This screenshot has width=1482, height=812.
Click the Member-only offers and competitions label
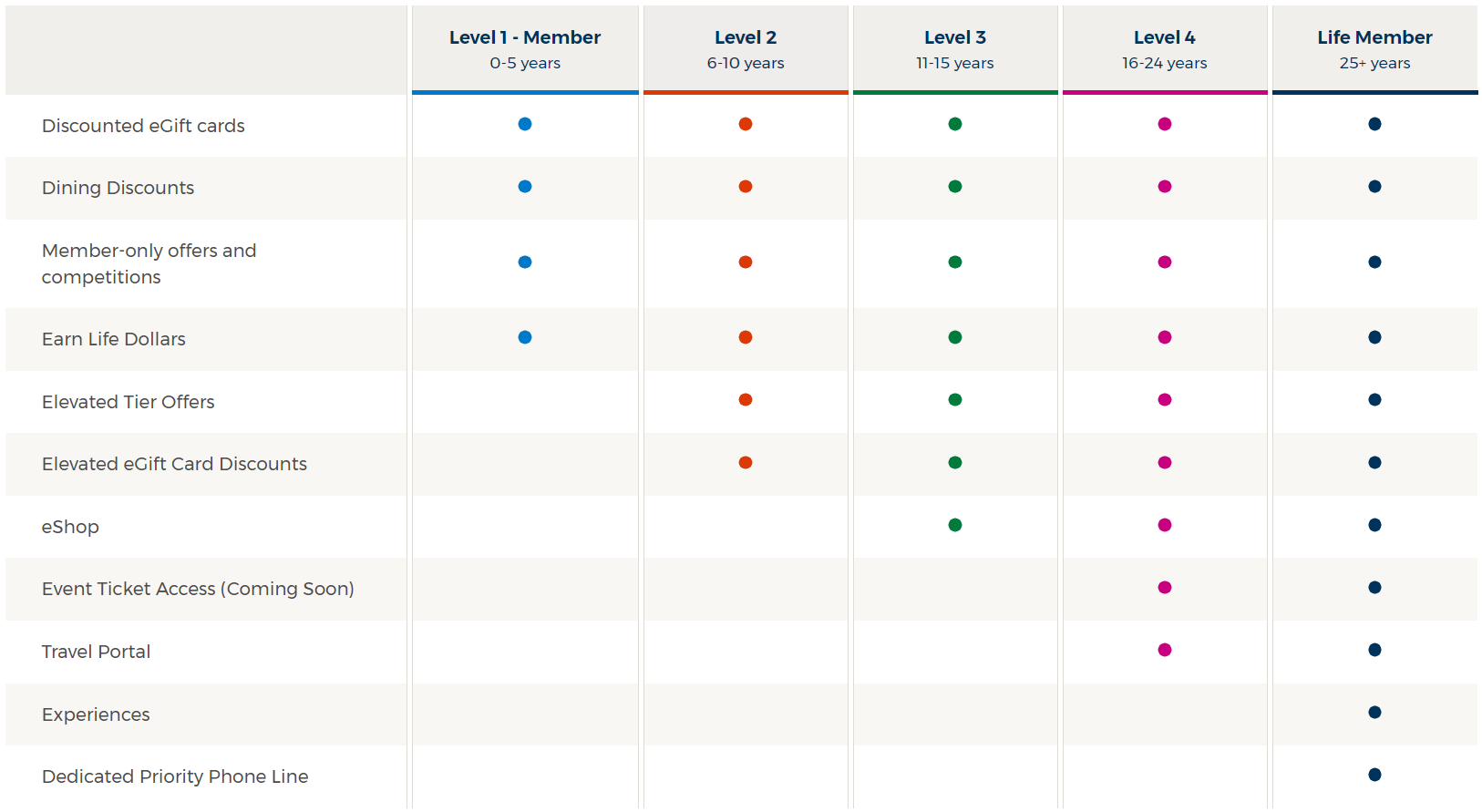click(x=149, y=263)
